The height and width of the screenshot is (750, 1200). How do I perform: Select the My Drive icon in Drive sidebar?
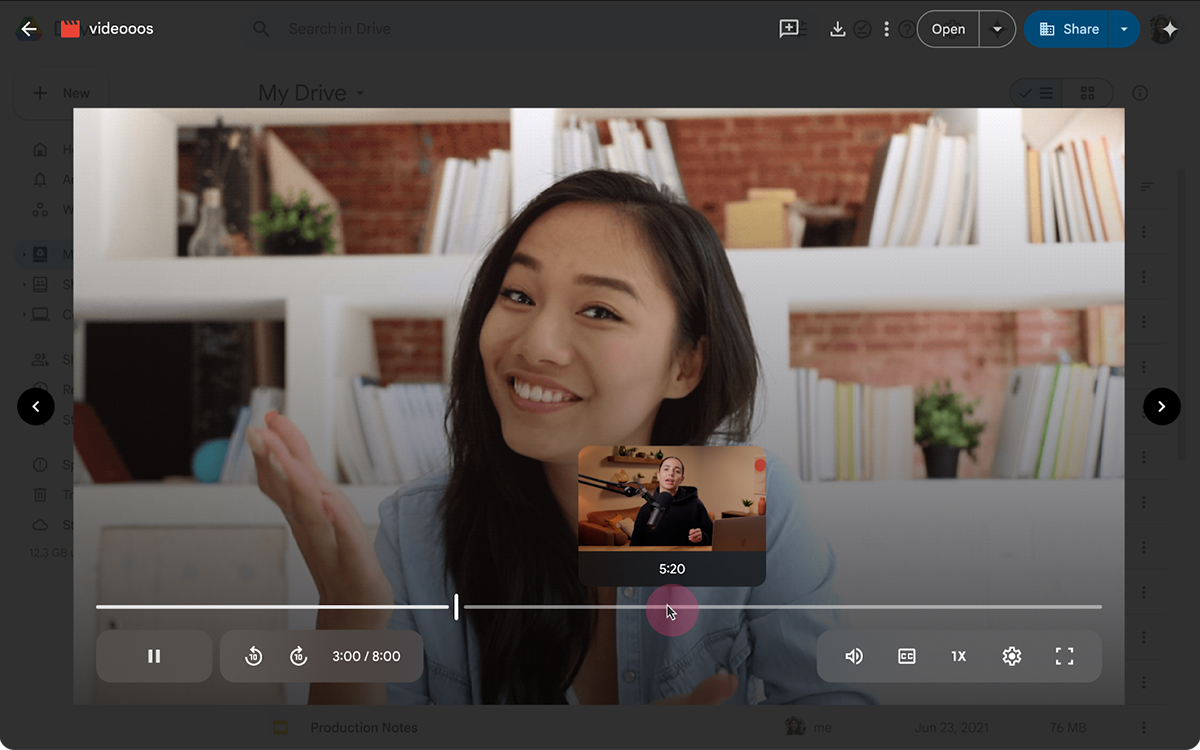[x=40, y=254]
